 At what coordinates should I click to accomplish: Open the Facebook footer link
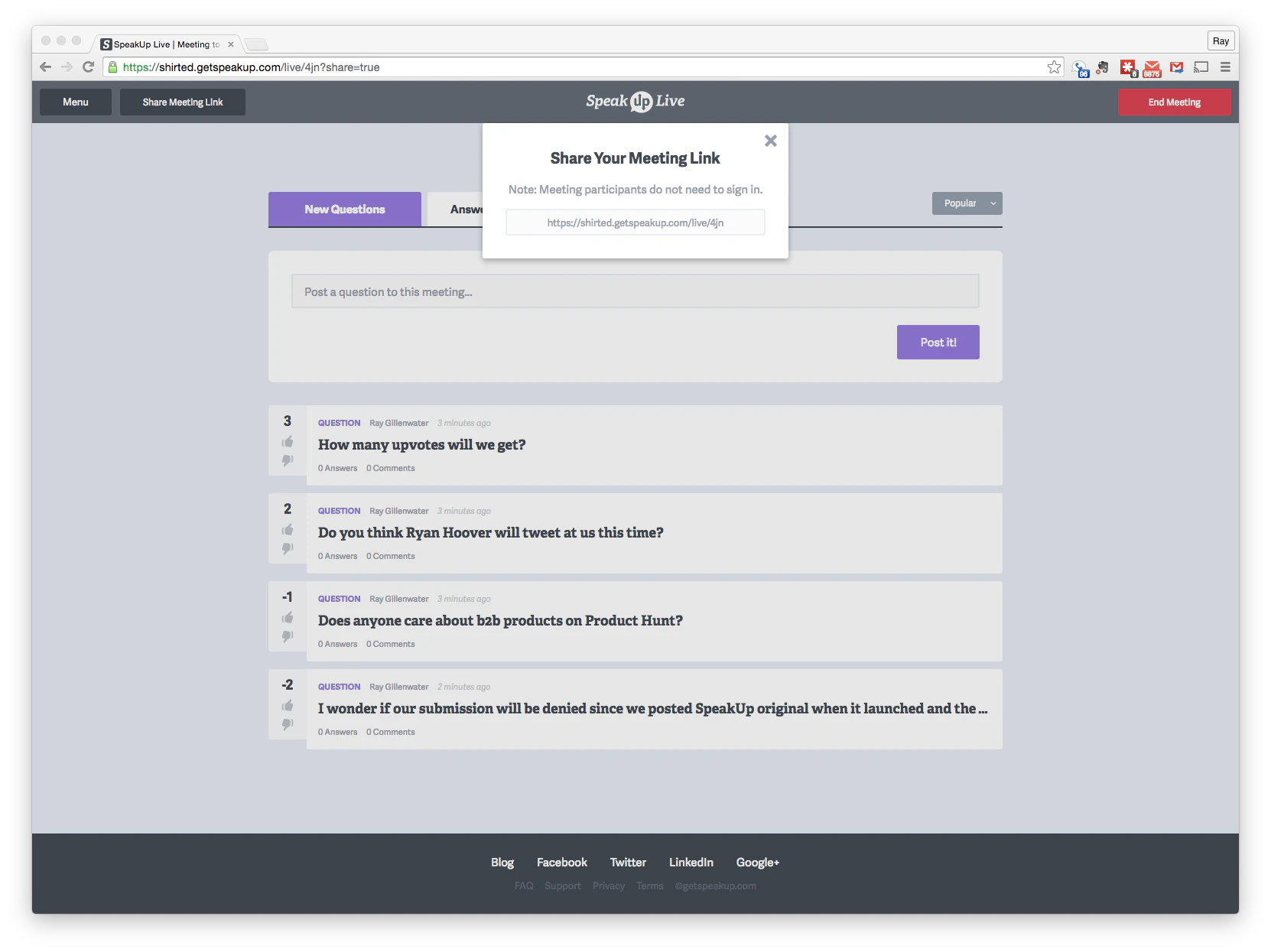[562, 863]
